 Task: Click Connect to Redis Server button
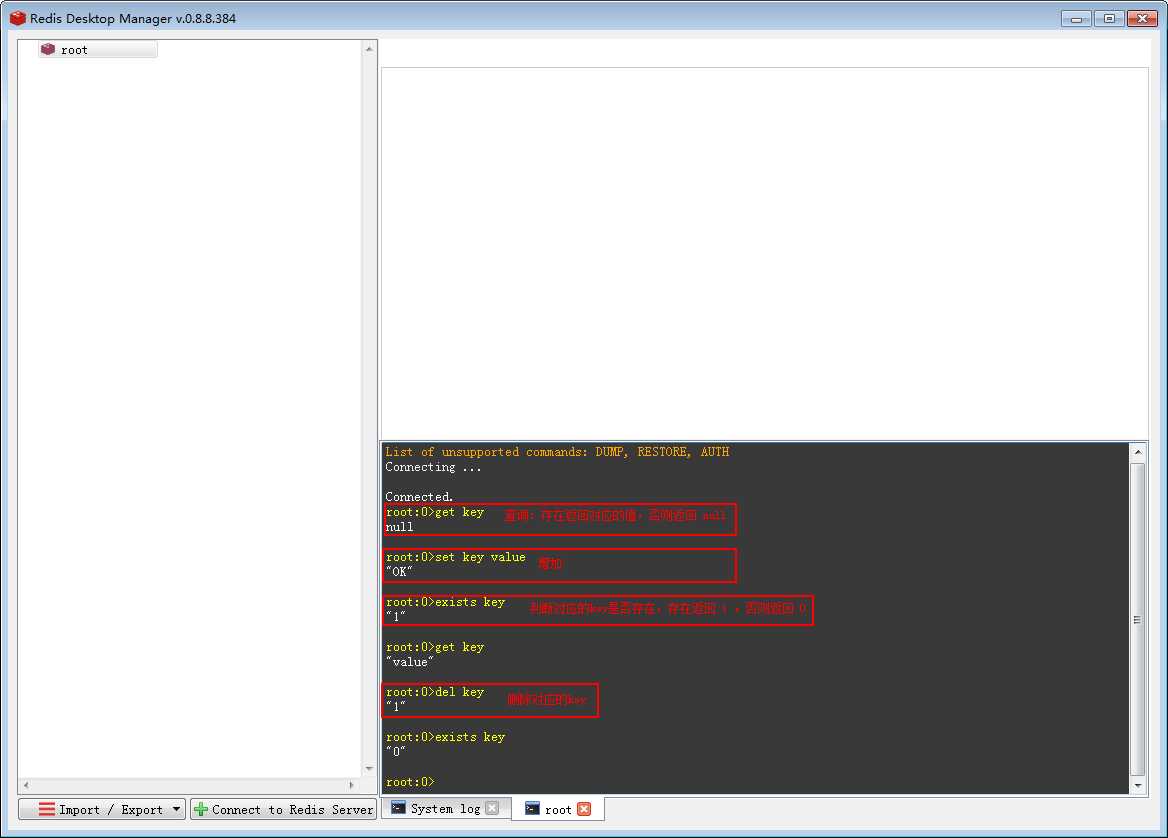[284, 809]
